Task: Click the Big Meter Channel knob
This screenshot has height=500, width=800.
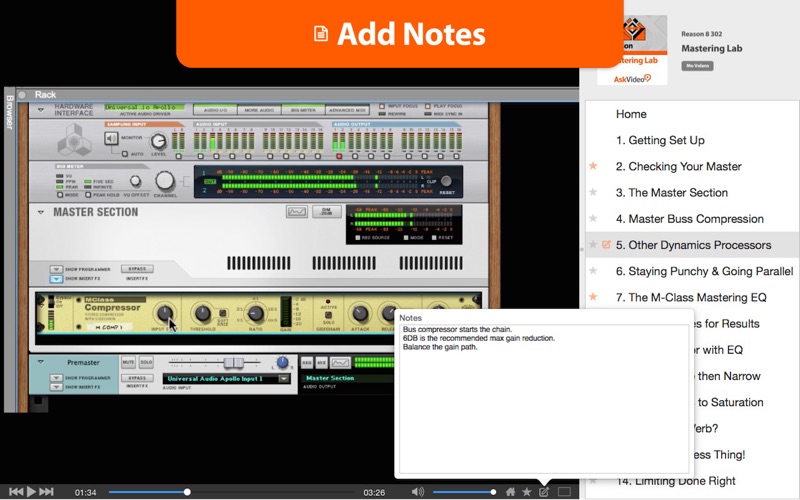Action: pyautogui.click(x=165, y=181)
